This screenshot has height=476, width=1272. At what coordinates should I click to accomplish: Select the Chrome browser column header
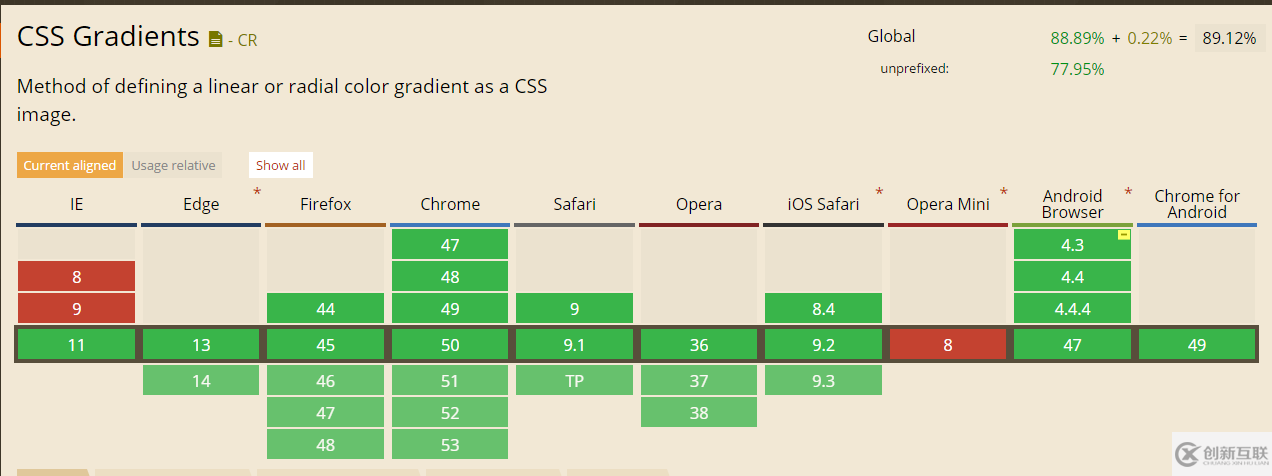click(450, 204)
